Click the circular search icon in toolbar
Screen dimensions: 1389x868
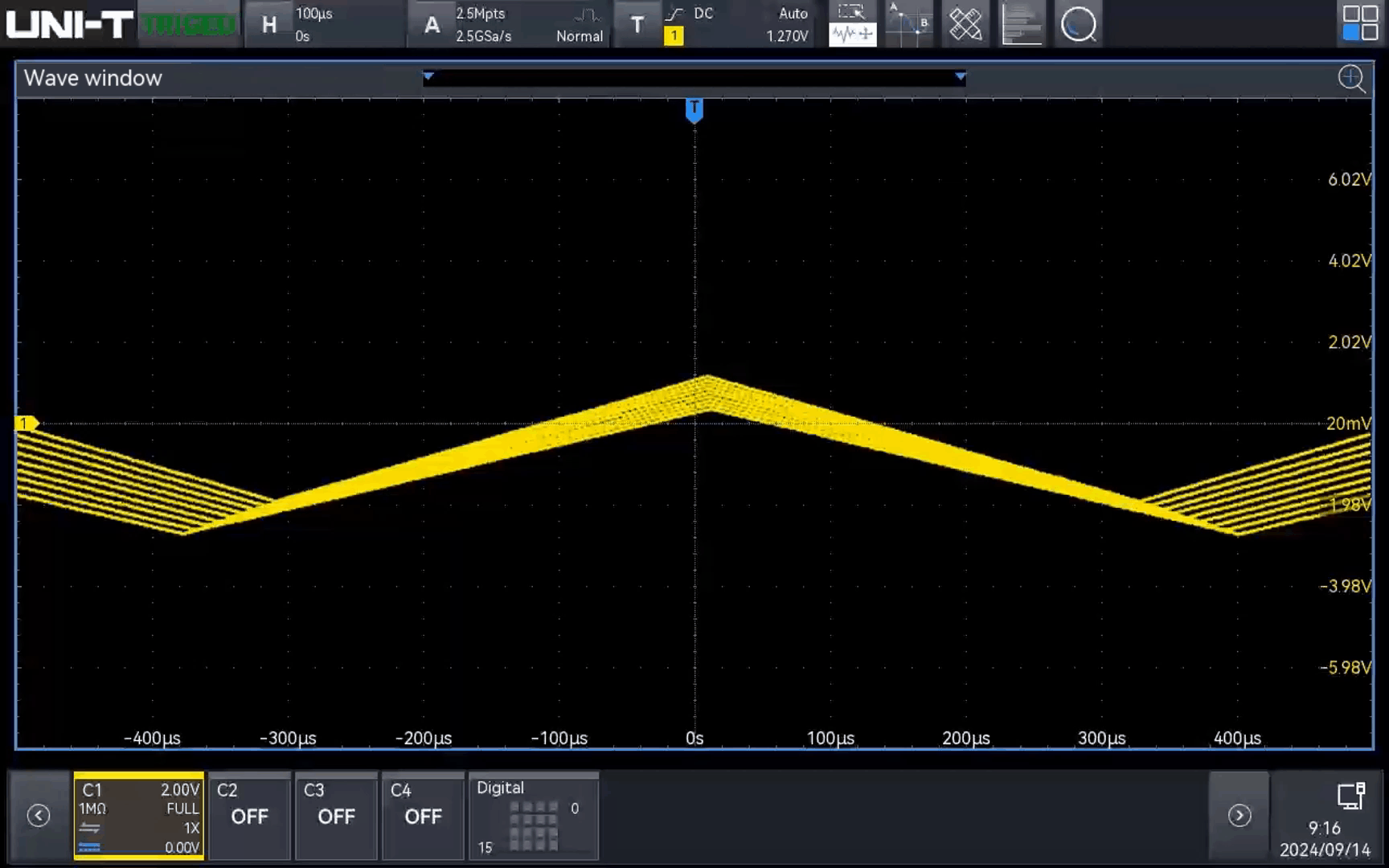1078,24
